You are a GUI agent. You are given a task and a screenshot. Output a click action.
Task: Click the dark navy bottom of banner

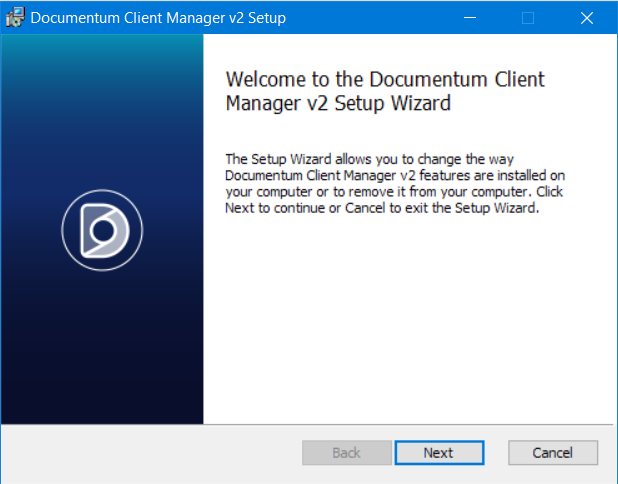click(x=102, y=390)
